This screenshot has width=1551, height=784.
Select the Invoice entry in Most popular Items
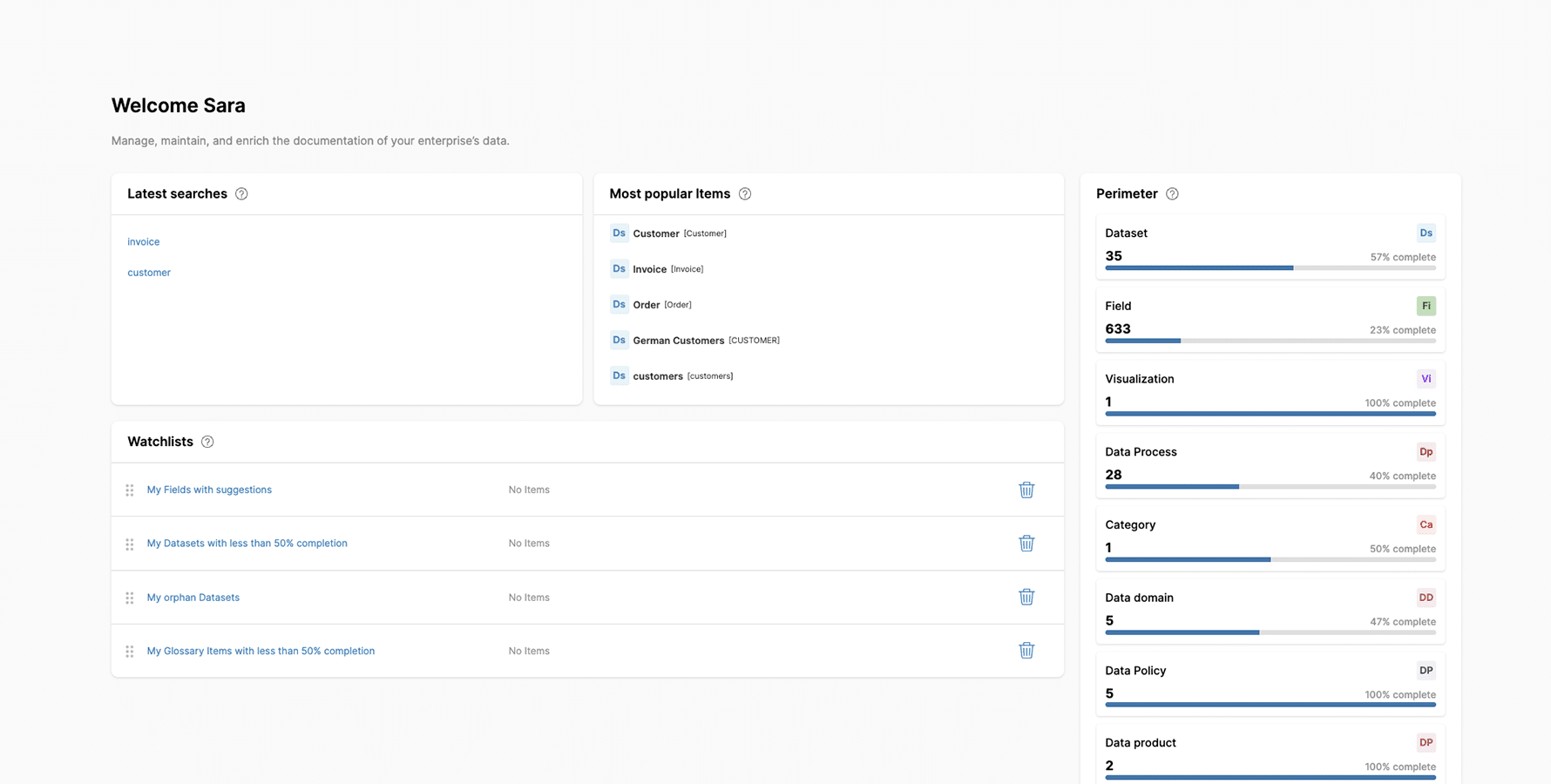pyautogui.click(x=650, y=268)
